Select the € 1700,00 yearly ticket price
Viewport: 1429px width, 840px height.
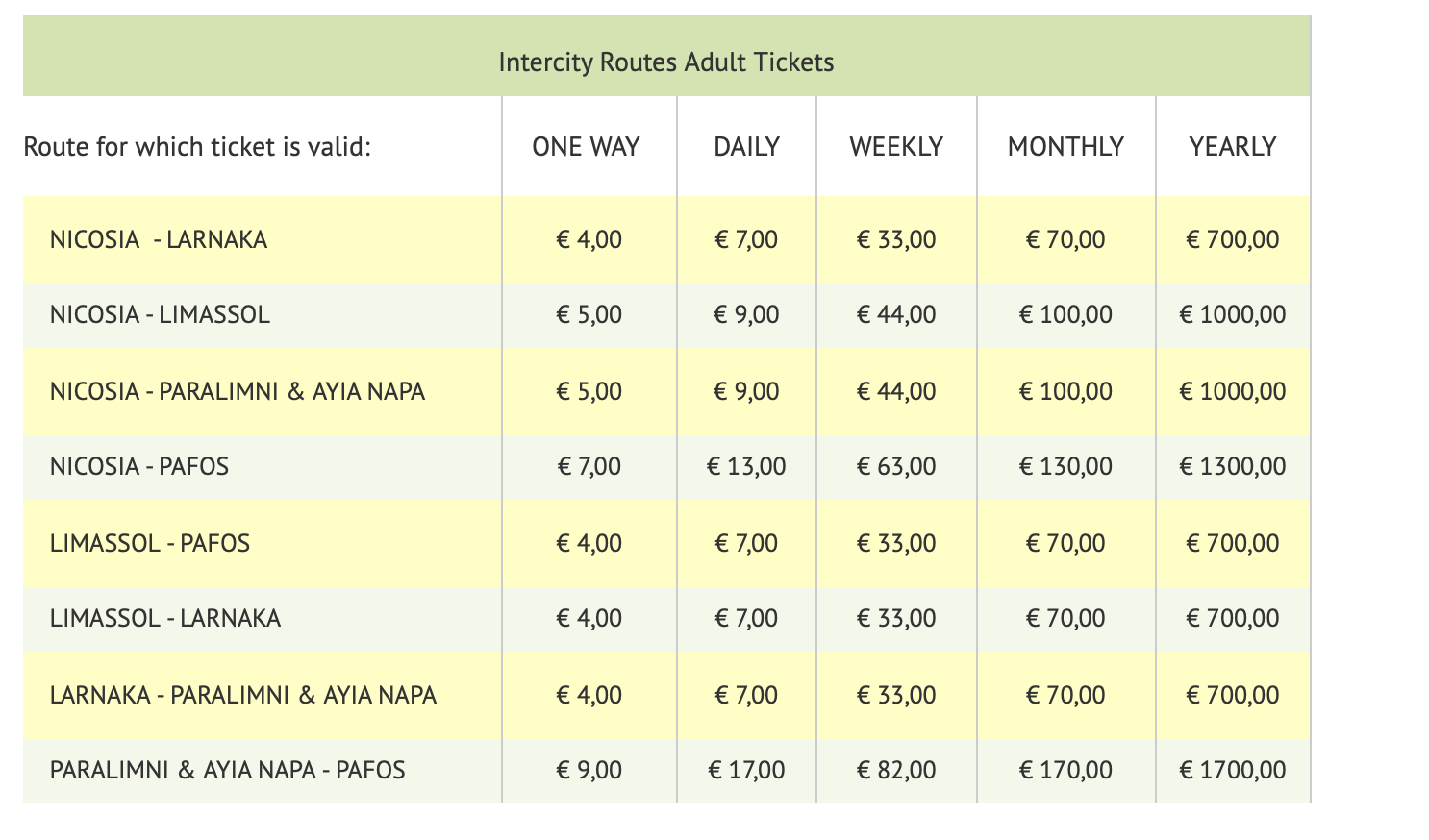(x=1232, y=770)
